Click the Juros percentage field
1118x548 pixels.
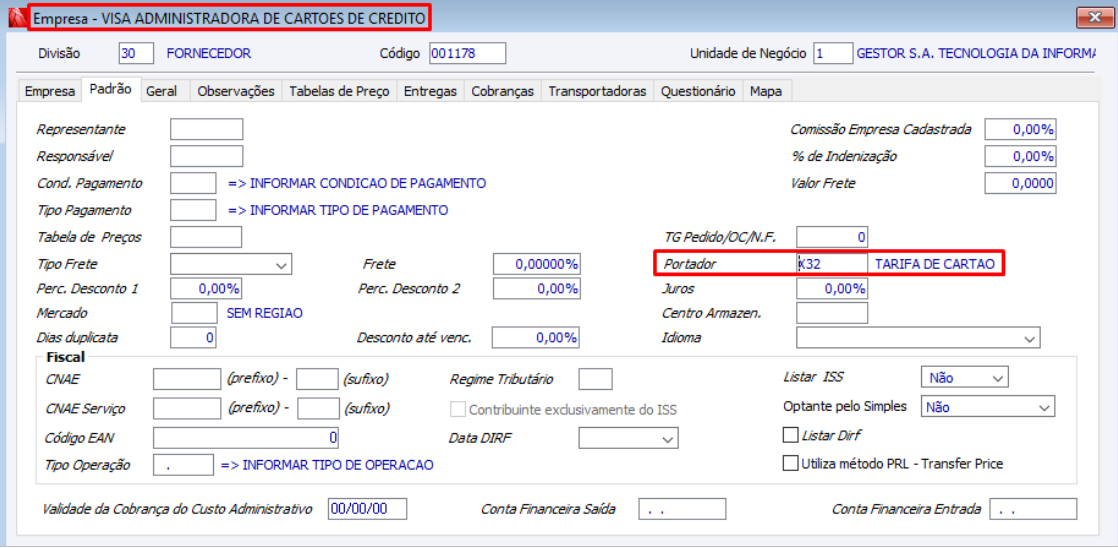pyautogui.click(x=832, y=289)
